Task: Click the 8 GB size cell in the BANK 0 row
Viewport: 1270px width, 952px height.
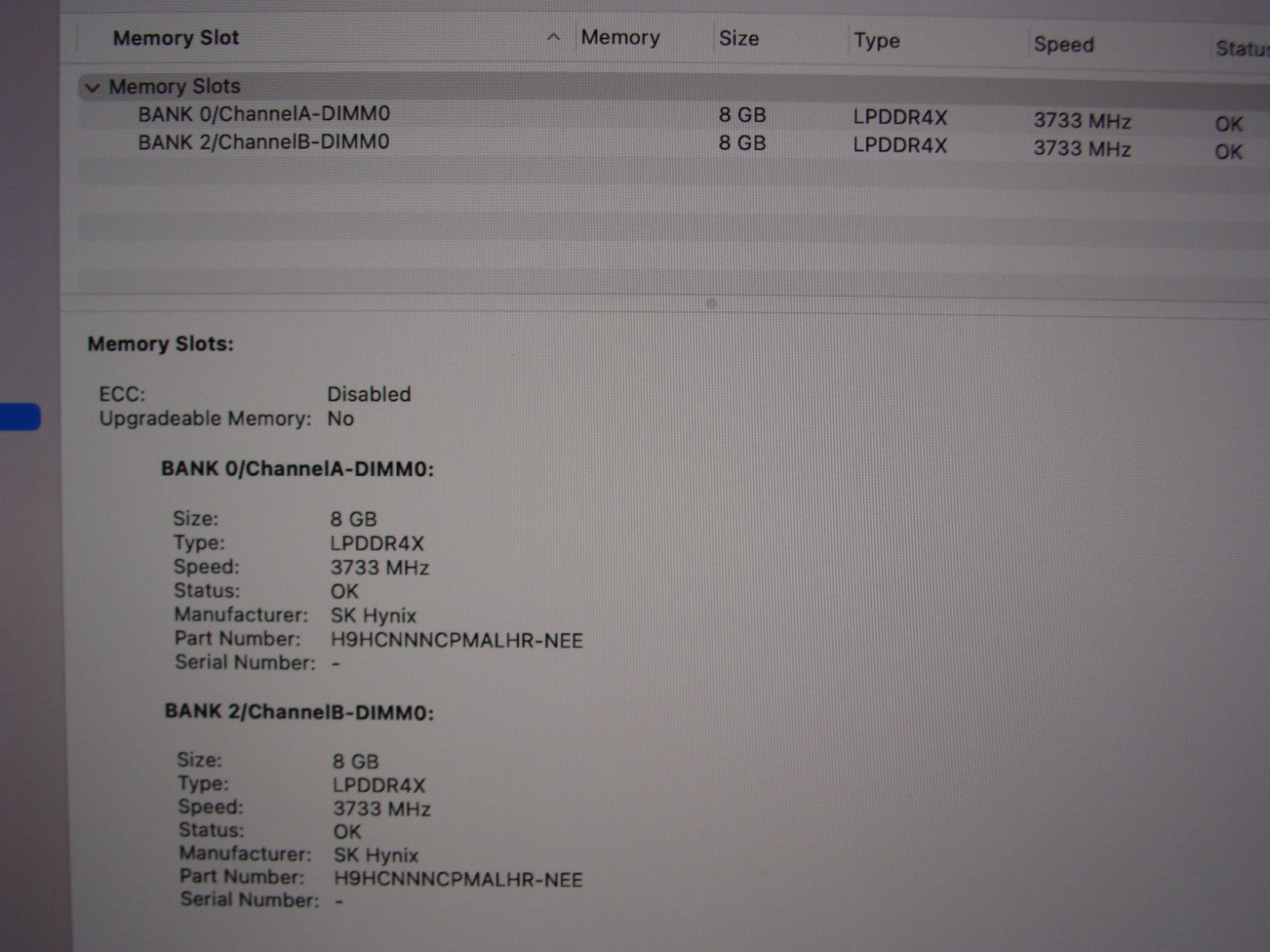Action: tap(742, 115)
